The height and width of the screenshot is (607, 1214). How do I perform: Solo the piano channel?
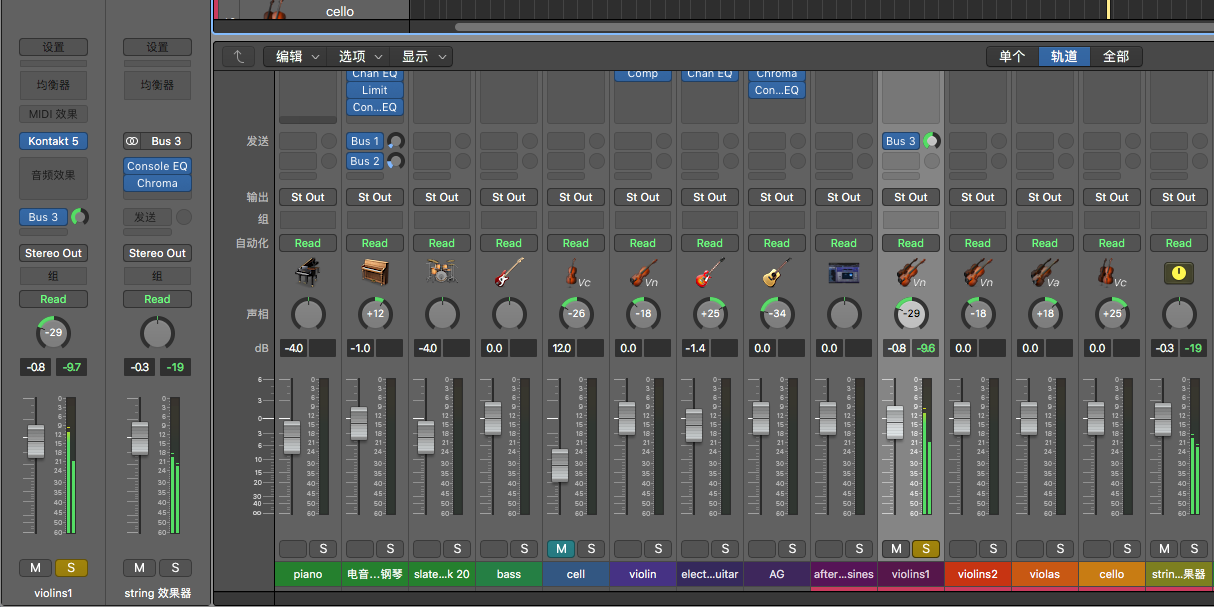point(322,548)
